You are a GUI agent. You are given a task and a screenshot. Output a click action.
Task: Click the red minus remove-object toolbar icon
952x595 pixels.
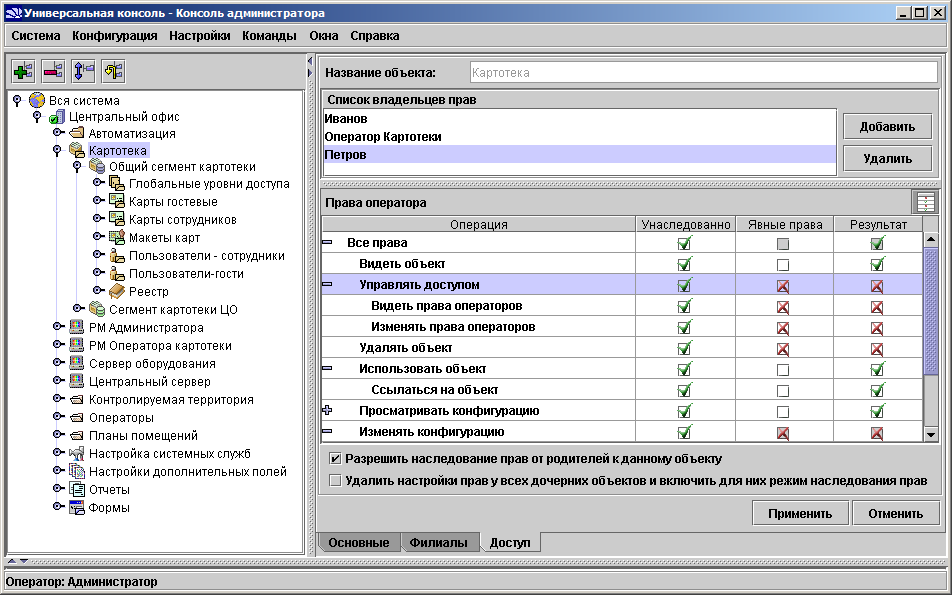pos(53,72)
